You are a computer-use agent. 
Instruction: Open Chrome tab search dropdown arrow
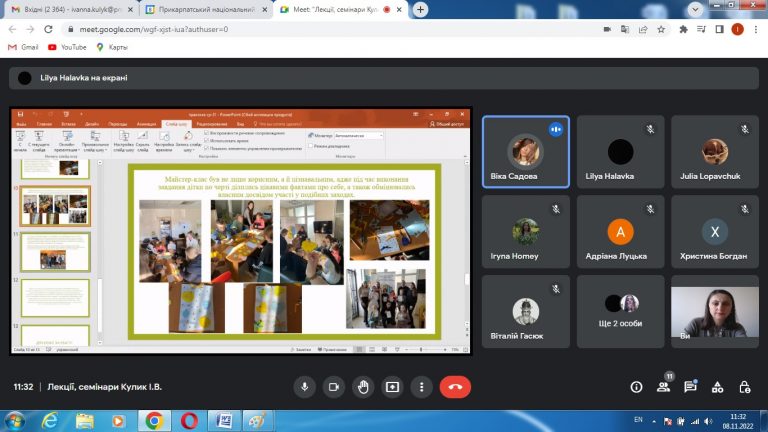pos(695,9)
